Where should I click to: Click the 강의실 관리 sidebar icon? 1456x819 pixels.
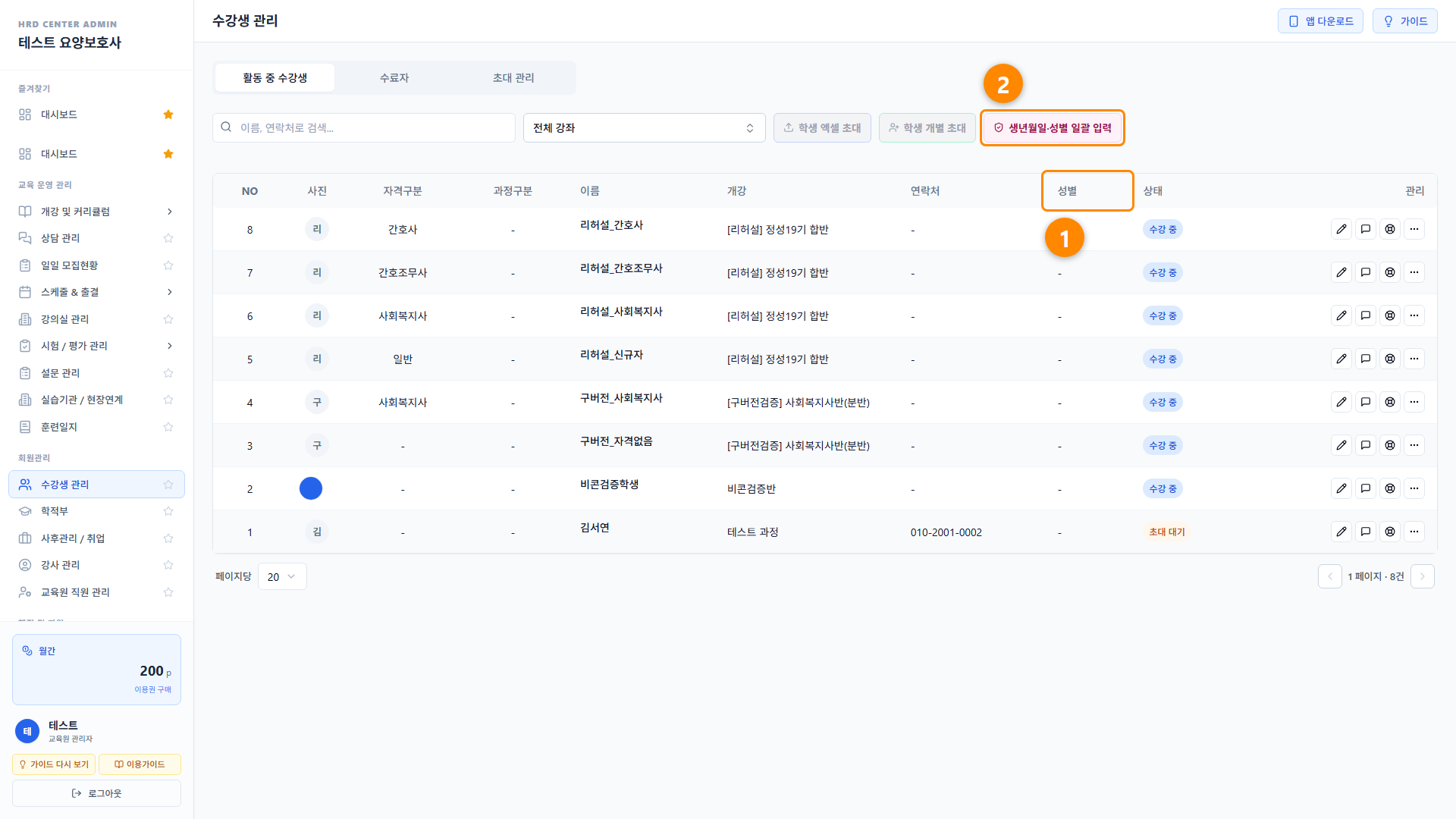(25, 319)
